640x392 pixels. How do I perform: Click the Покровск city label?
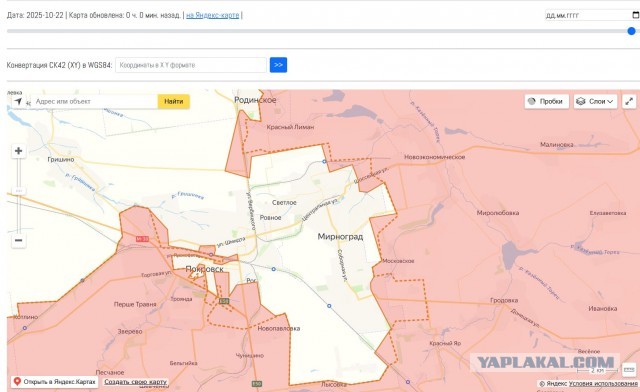pyautogui.click(x=204, y=269)
